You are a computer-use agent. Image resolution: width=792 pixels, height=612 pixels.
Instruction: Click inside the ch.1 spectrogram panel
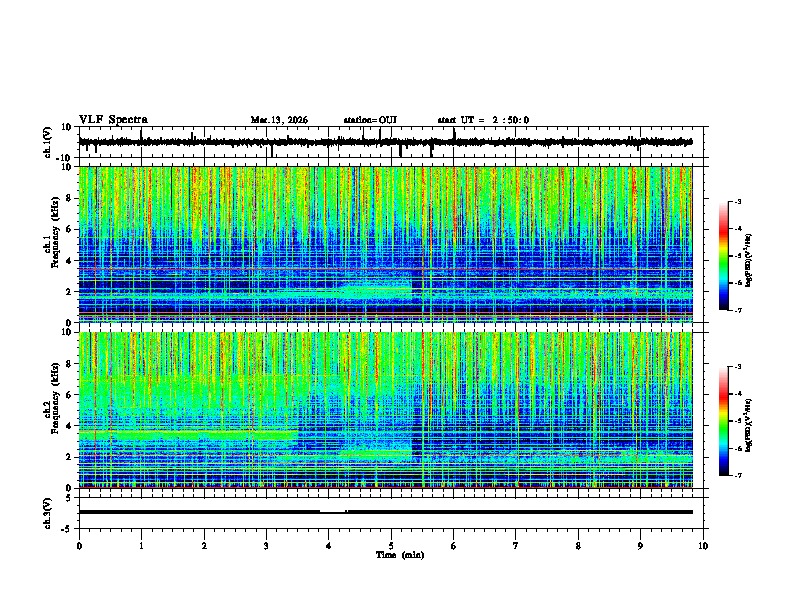385,244
